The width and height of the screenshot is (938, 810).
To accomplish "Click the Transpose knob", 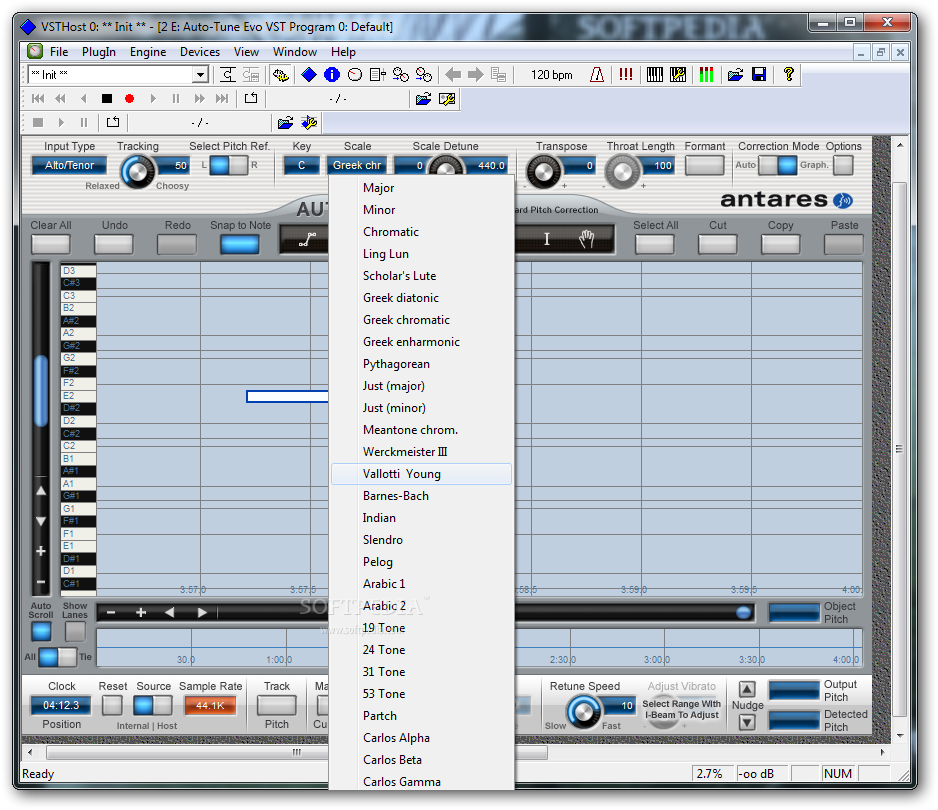I will point(543,172).
